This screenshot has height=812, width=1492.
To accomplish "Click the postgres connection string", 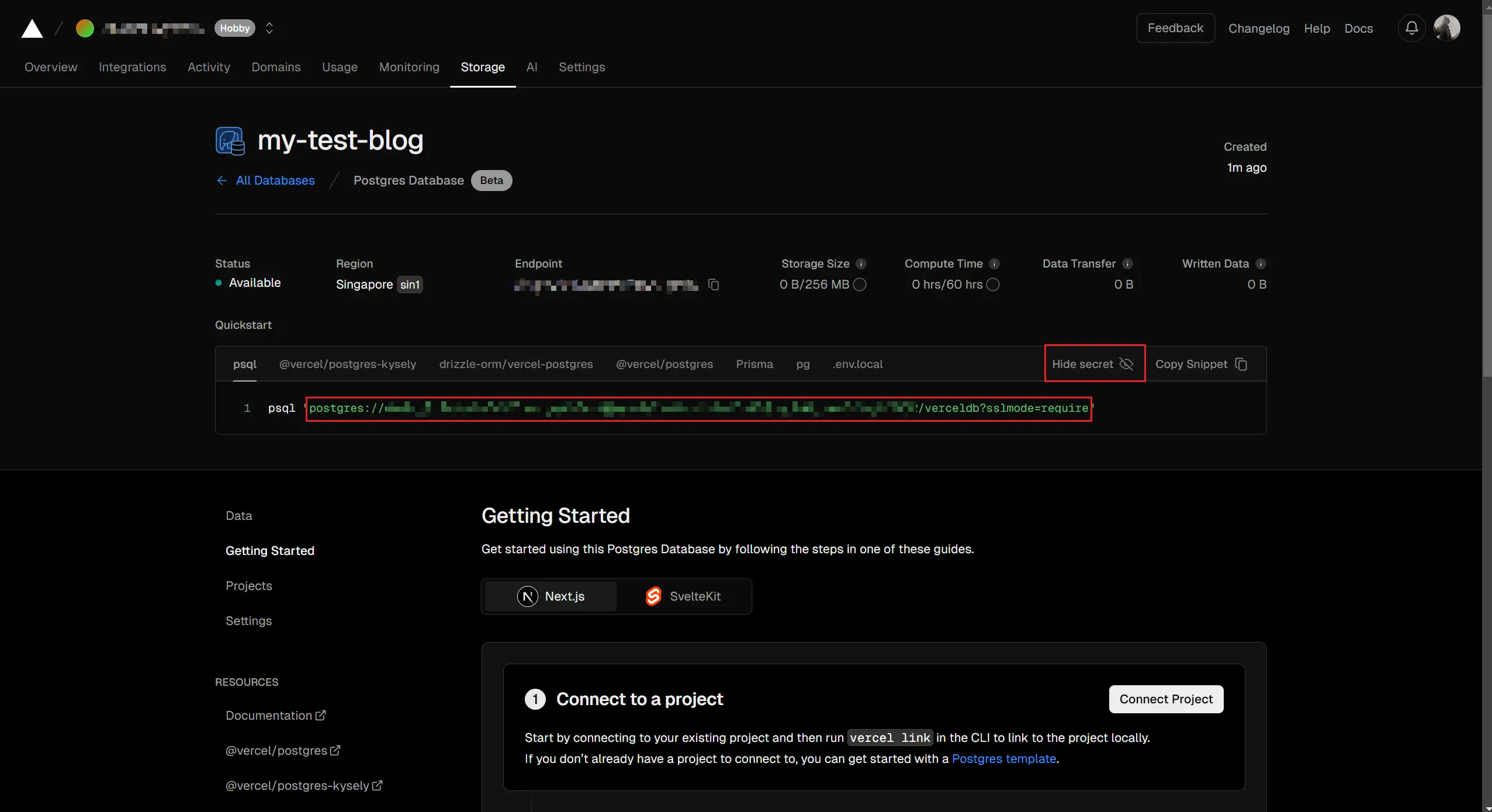I will click(x=699, y=408).
